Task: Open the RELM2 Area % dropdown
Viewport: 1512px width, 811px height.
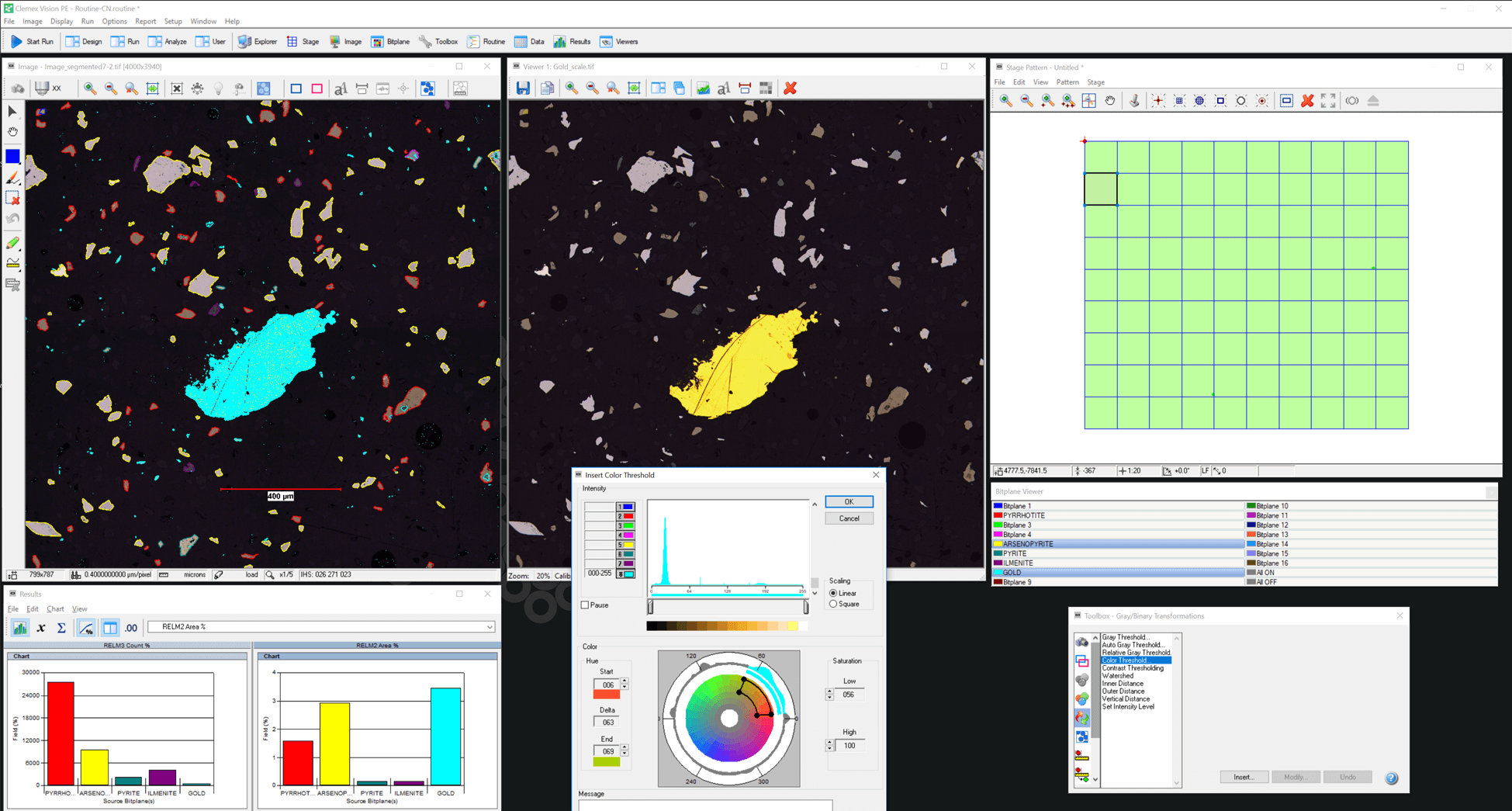Action: pyautogui.click(x=490, y=627)
